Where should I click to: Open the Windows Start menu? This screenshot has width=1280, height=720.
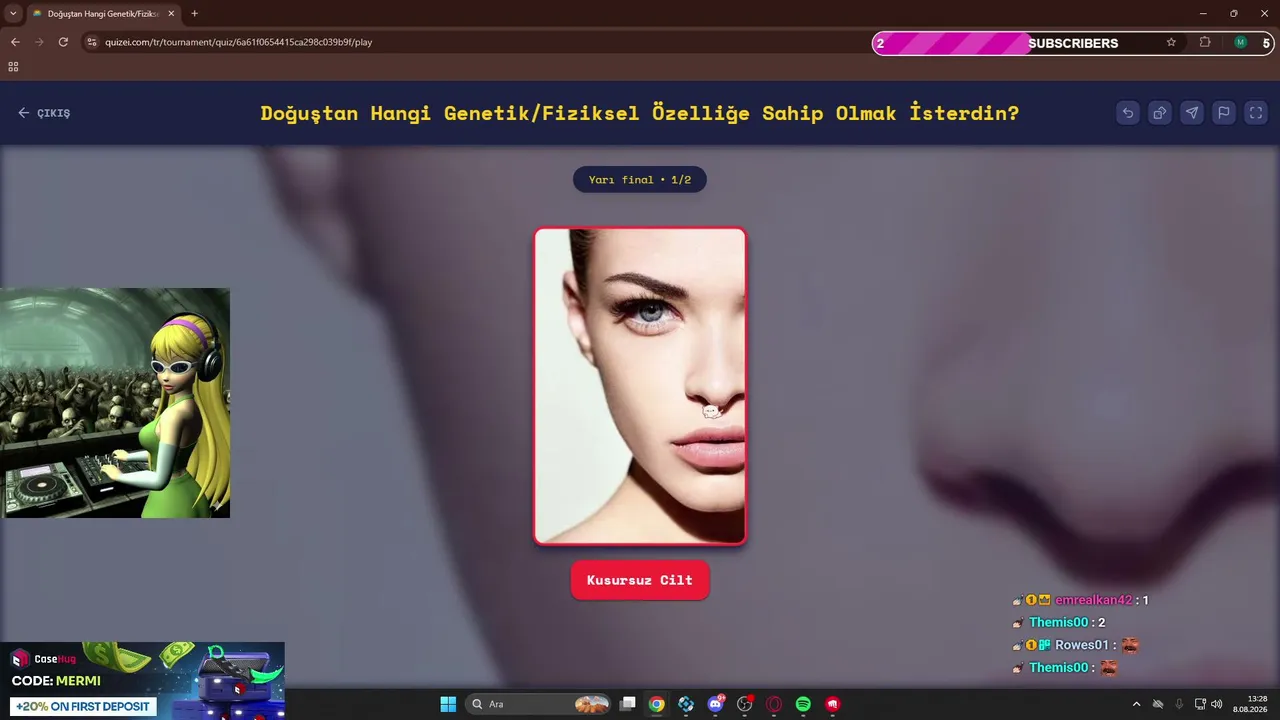click(448, 704)
